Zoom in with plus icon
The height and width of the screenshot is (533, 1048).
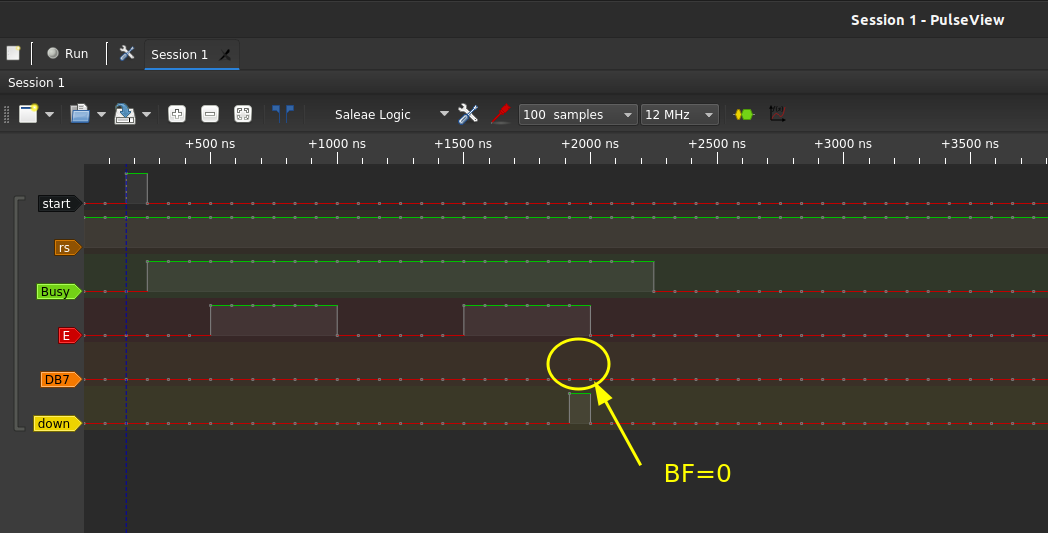[176, 114]
